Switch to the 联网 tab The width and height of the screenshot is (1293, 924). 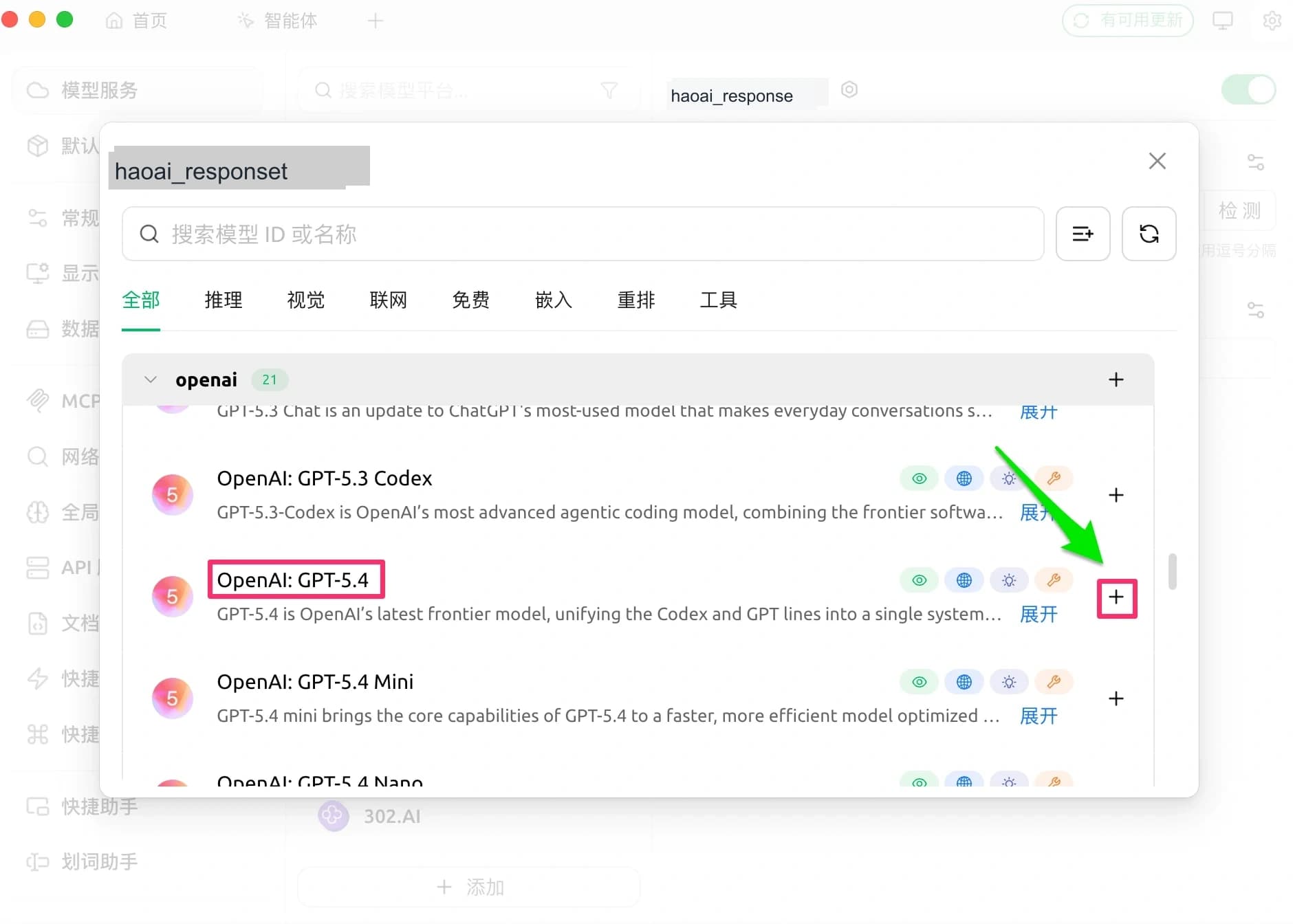[x=389, y=300]
